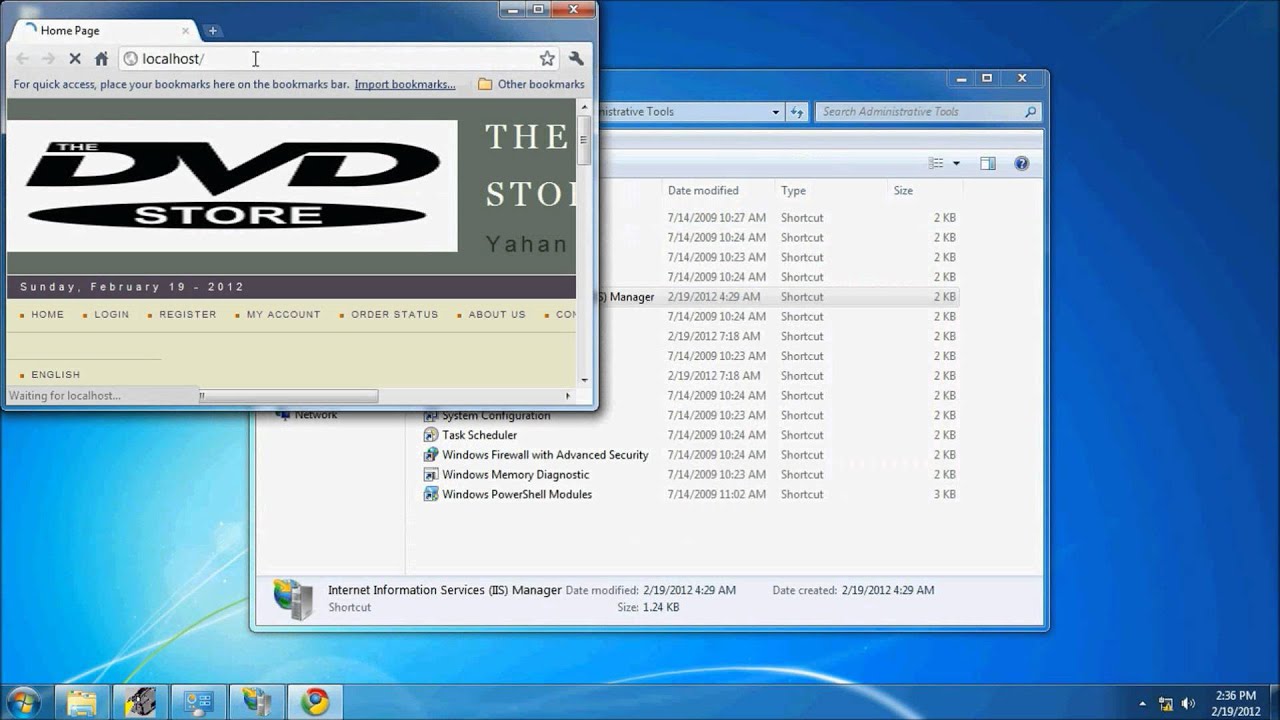Screen dimensions: 1280x720
Task: Click the Windows Firewall shortcut icon
Action: 431,455
